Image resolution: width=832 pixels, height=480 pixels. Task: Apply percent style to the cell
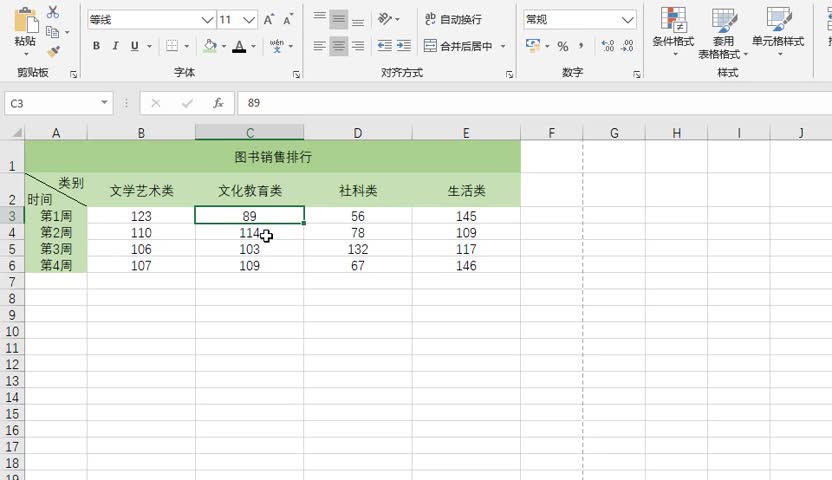pyautogui.click(x=563, y=46)
